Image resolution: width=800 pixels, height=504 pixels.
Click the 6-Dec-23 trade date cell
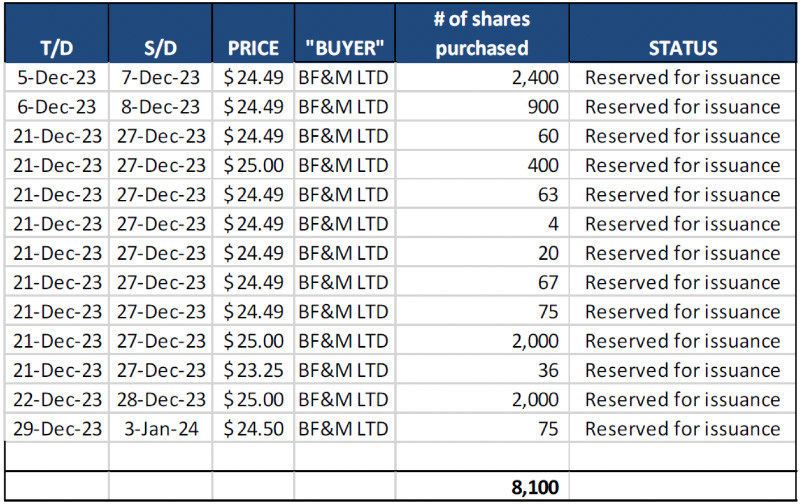point(56,106)
